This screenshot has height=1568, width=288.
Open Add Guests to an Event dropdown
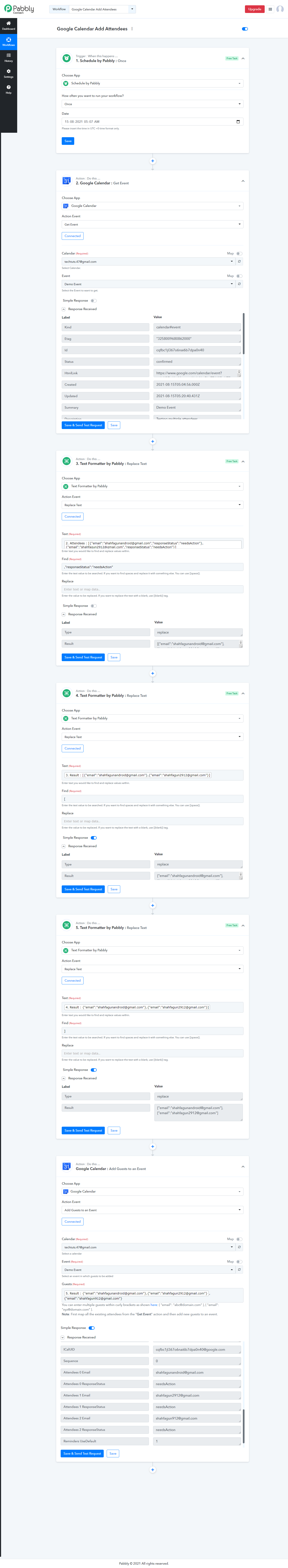tap(152, 1210)
